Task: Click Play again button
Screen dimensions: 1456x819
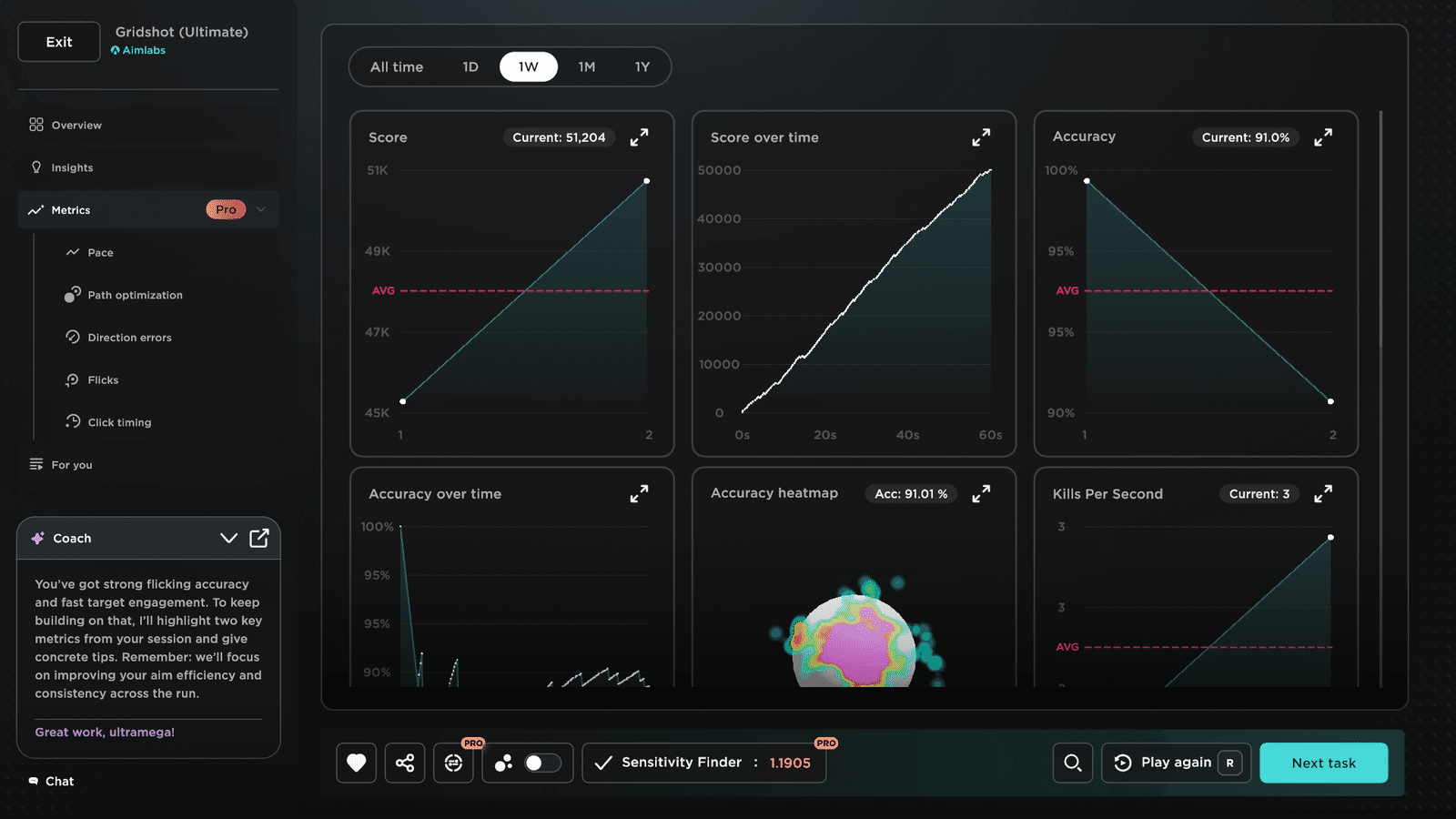Action: click(1177, 763)
